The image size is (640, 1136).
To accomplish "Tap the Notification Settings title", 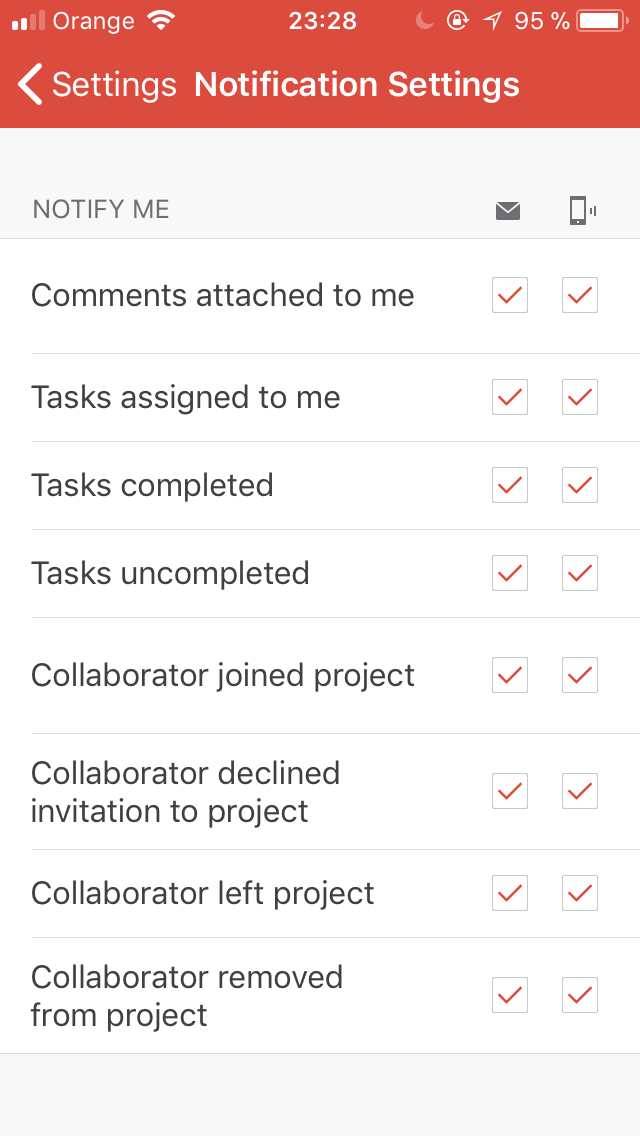I will pos(357,85).
